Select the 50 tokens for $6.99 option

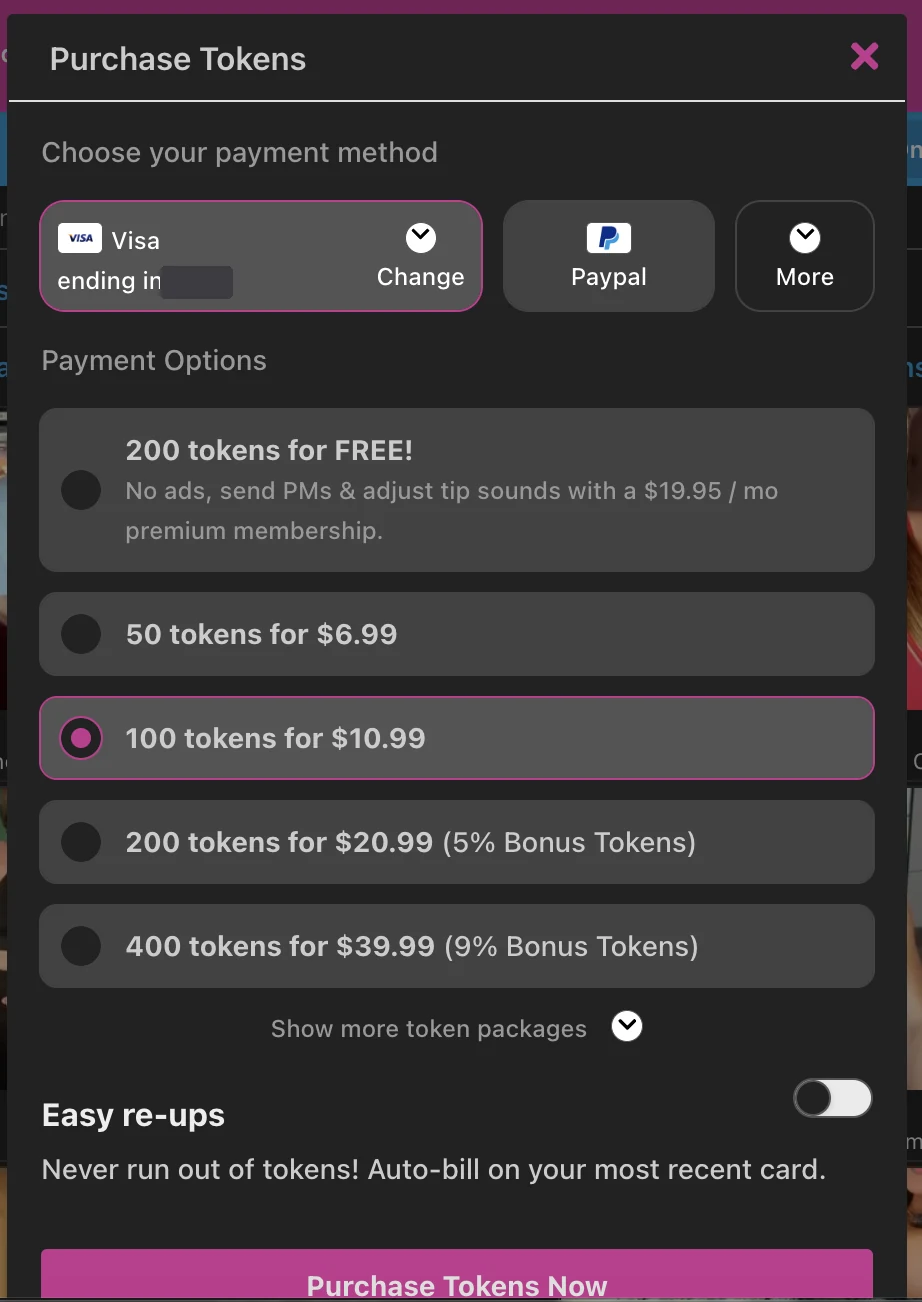coord(457,634)
